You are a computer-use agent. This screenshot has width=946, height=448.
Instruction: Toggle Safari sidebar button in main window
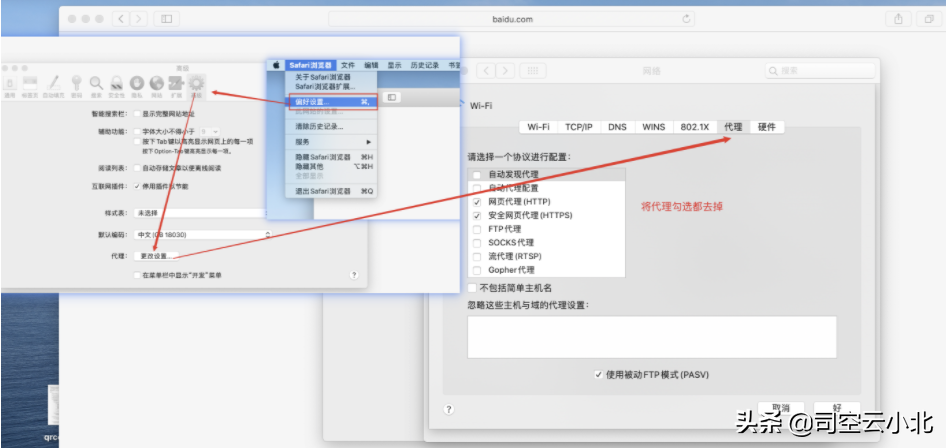[x=167, y=19]
